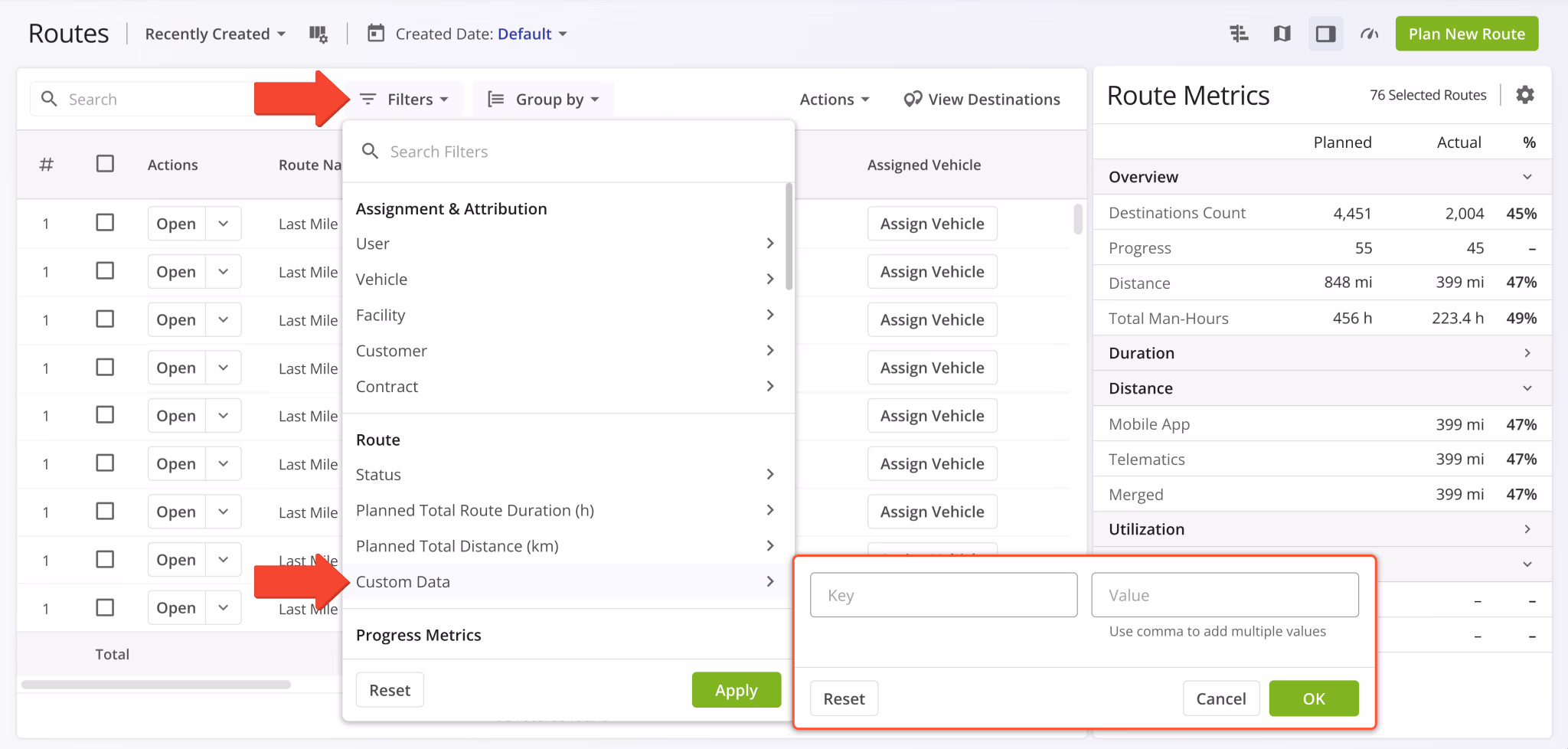Click the Key input field
Screen dimensions: 1568x749
943,595
